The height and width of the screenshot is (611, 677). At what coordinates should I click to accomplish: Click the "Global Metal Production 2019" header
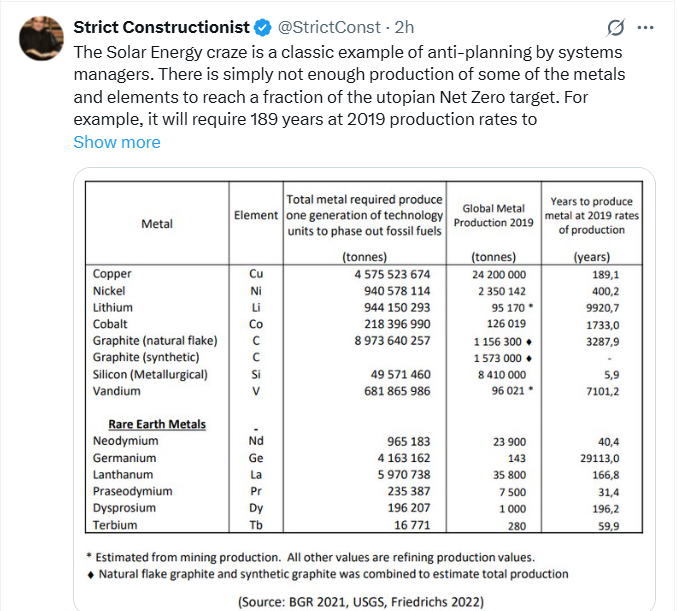[494, 215]
